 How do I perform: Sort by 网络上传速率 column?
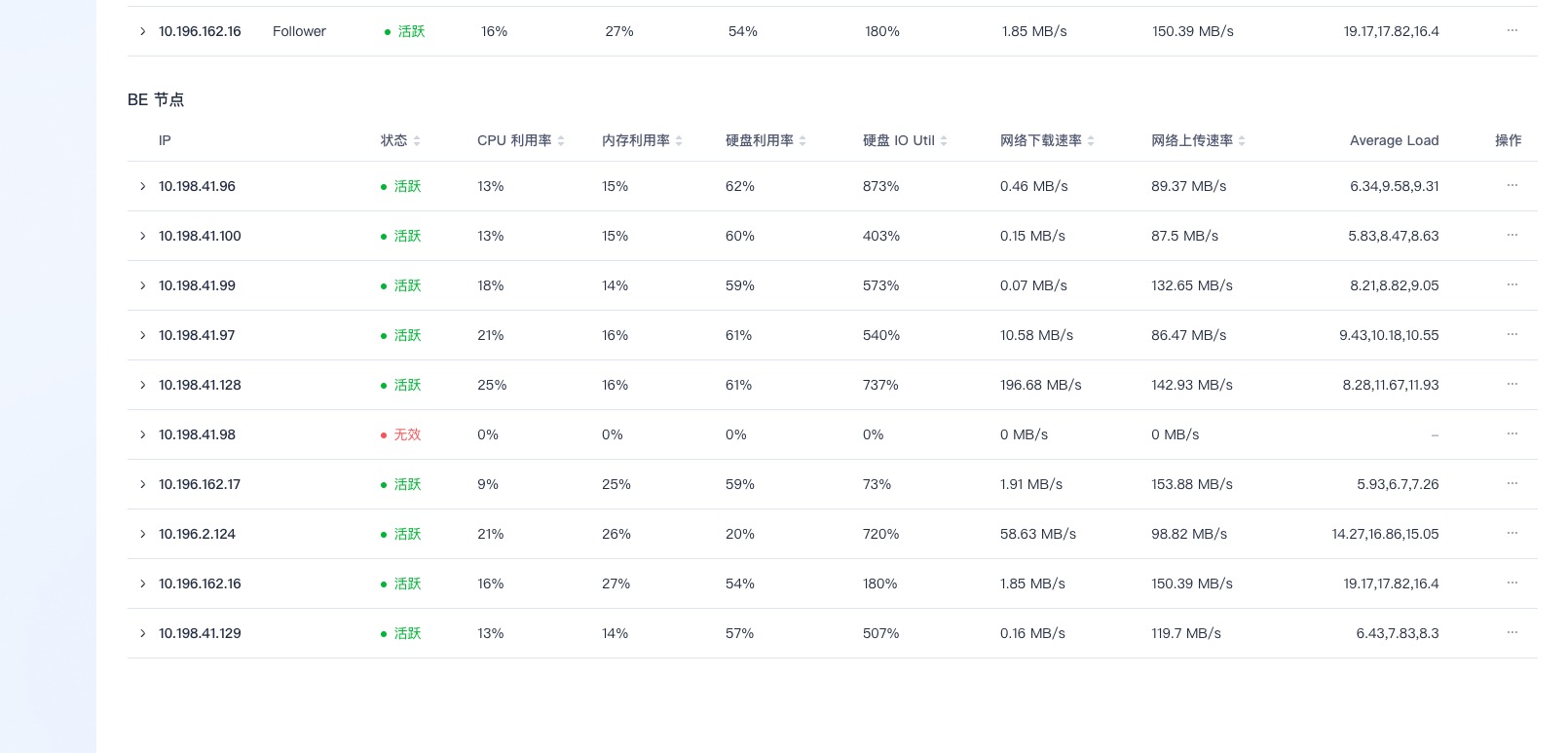point(1242,140)
